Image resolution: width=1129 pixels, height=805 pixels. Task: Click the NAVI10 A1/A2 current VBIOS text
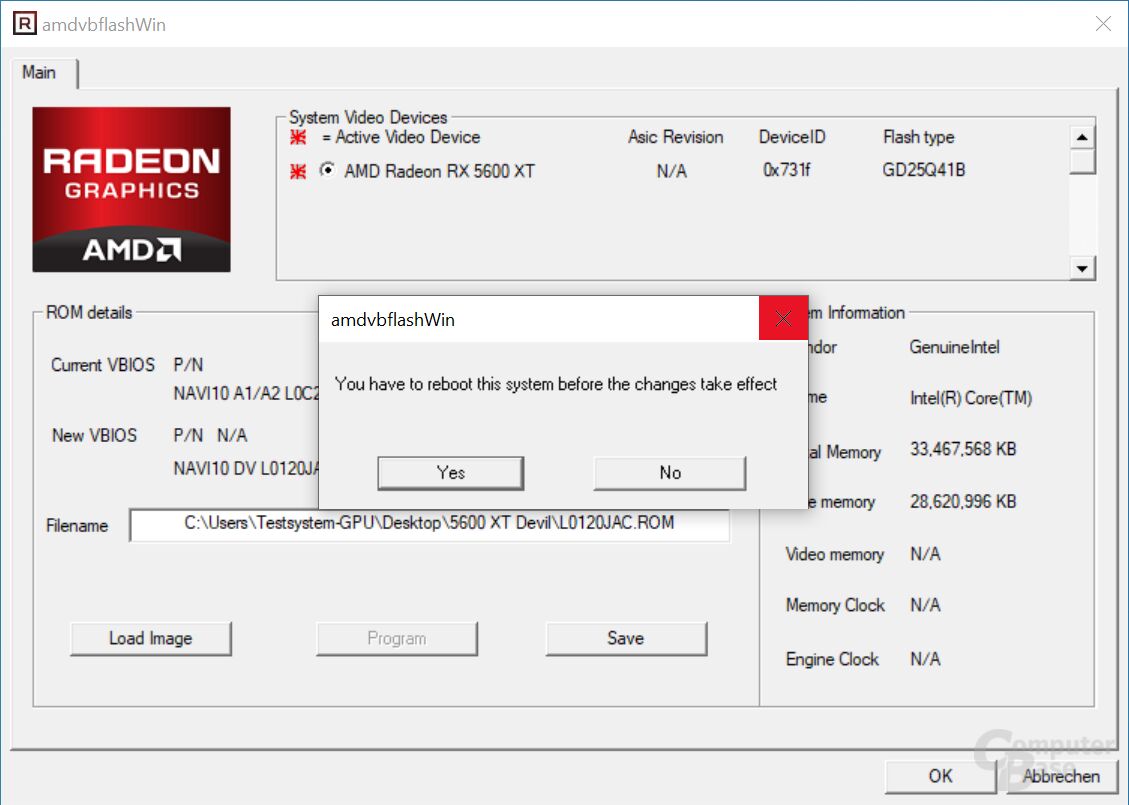pos(246,393)
